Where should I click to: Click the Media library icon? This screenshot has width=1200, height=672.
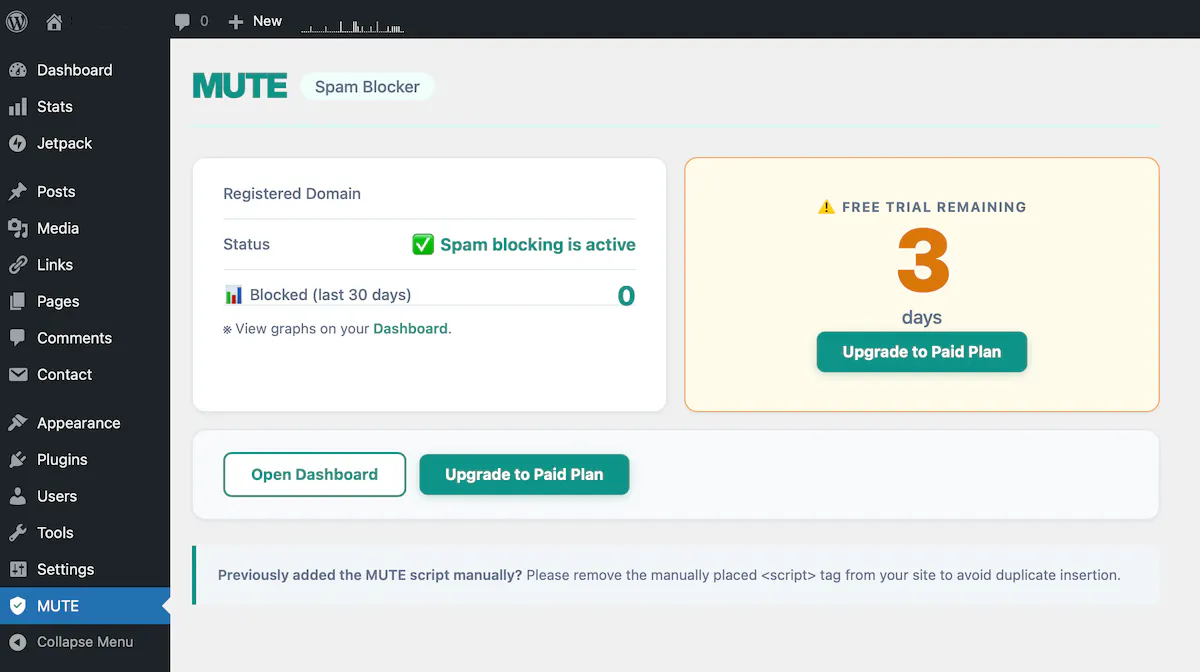18,228
